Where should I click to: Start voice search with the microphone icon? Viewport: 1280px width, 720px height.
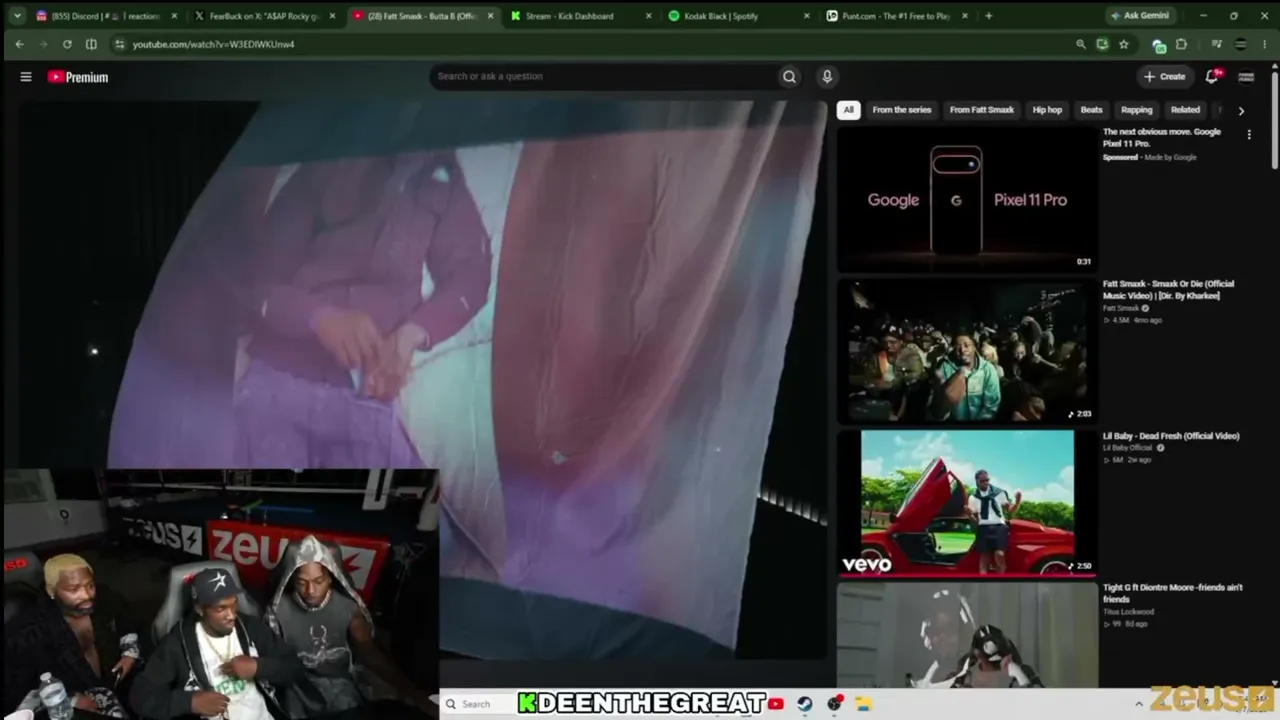827,76
